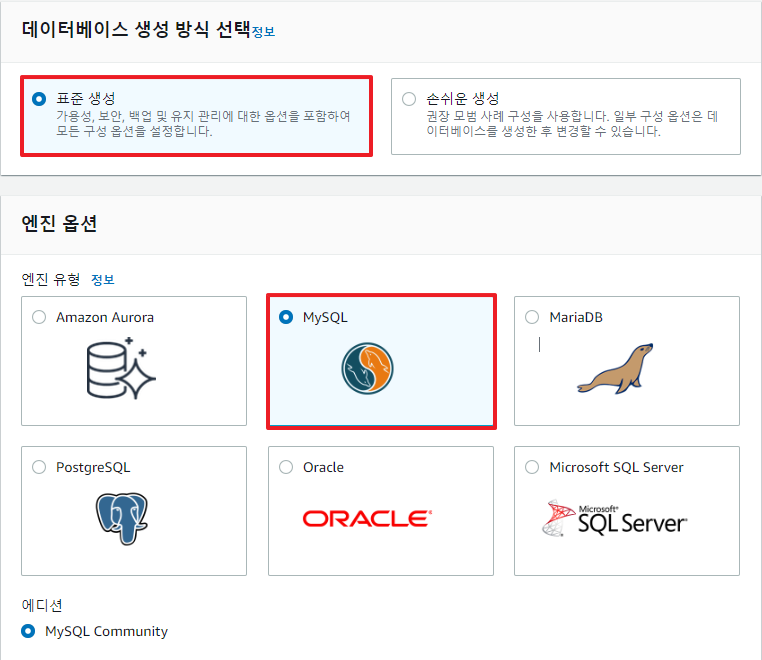Click the MariaDB seal logo icon
Screen dimensions: 762x660
pos(615,368)
